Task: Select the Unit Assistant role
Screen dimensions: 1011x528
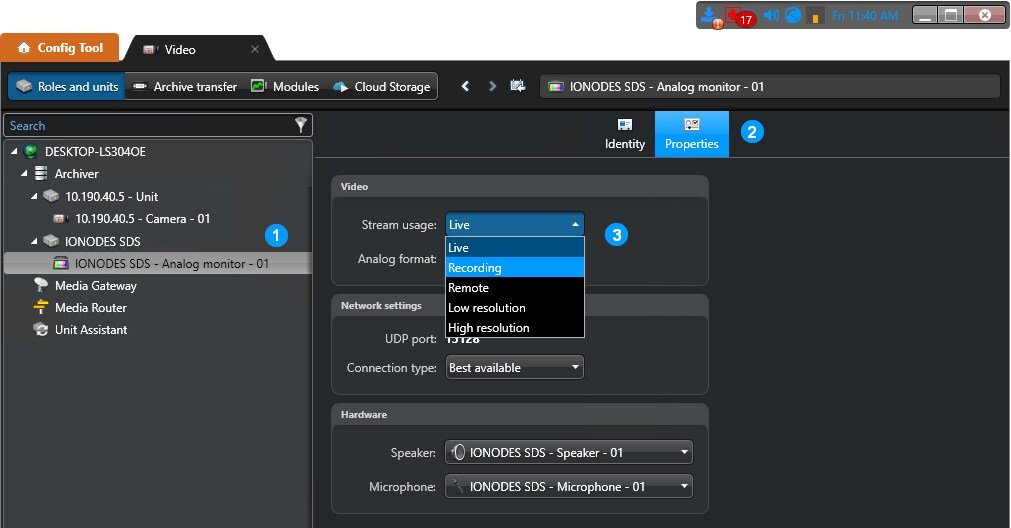Action: coord(91,329)
